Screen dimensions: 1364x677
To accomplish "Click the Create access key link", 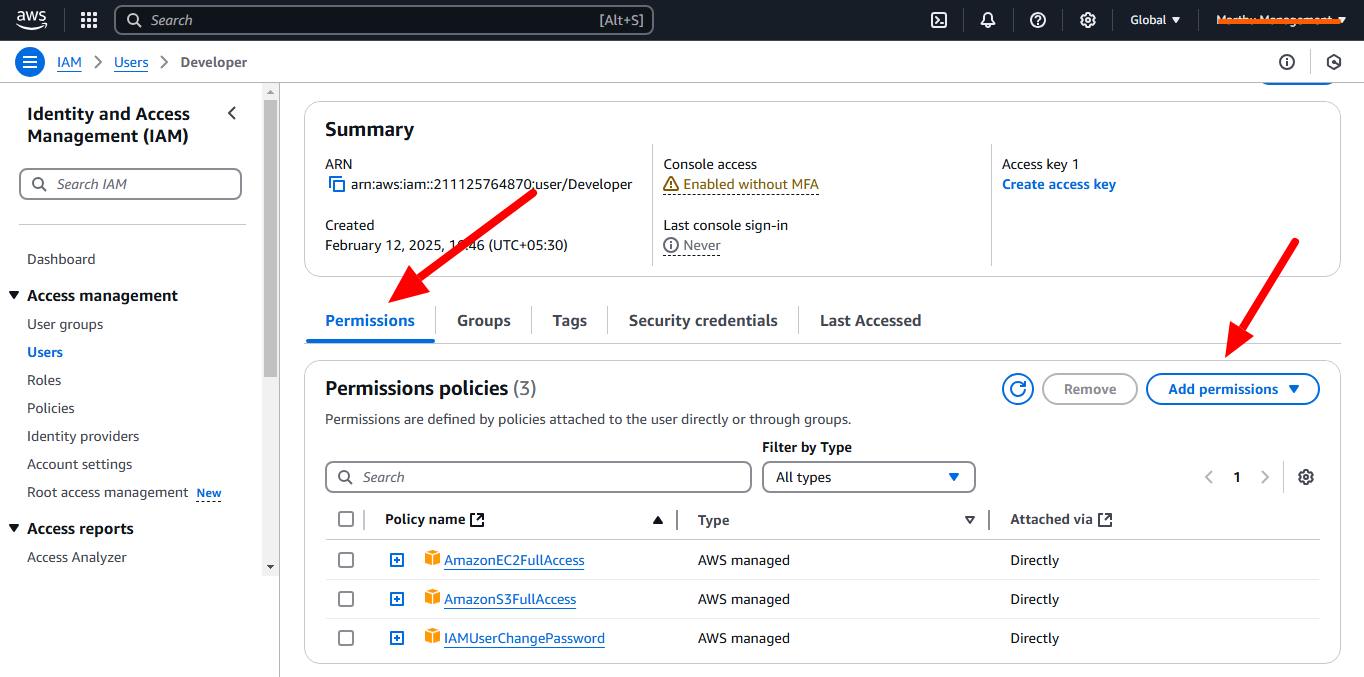I will [x=1059, y=184].
